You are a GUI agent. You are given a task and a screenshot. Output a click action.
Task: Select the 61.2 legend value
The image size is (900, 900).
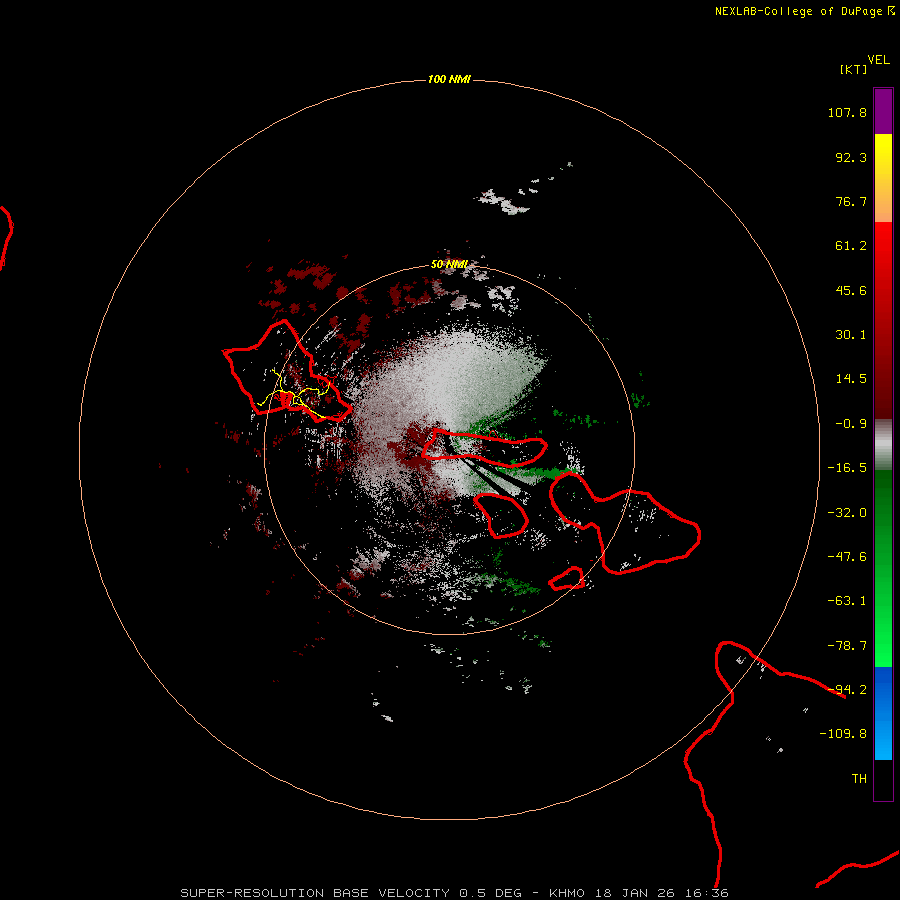[x=851, y=246]
